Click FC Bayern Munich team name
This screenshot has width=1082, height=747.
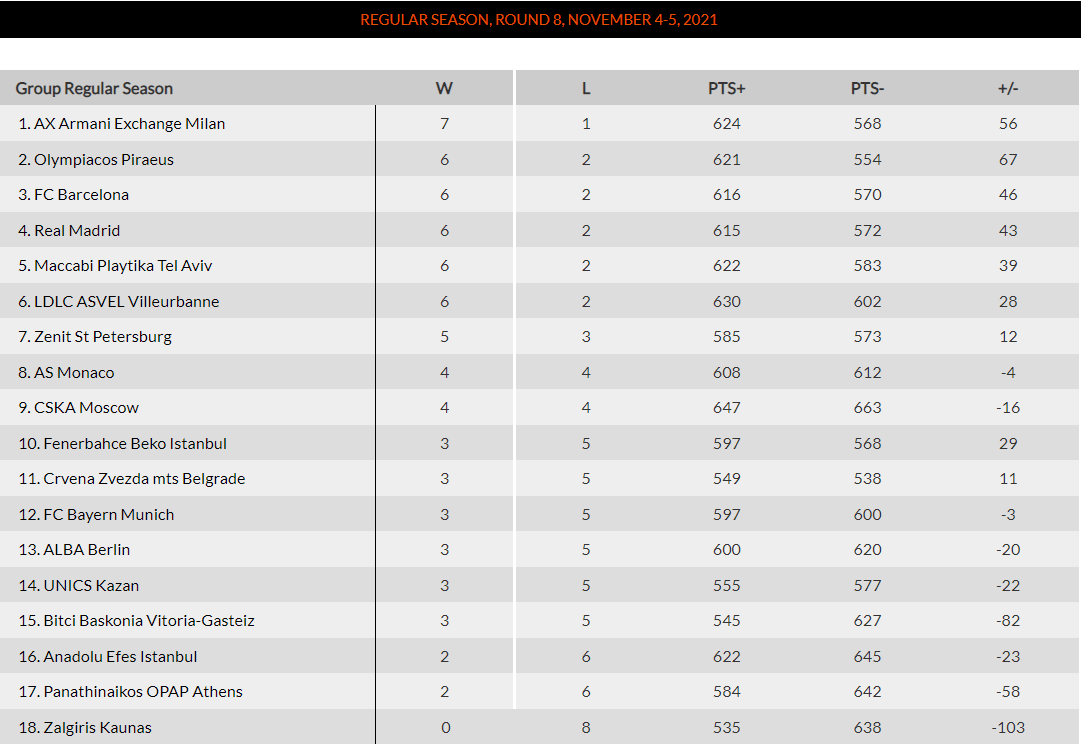point(108,515)
